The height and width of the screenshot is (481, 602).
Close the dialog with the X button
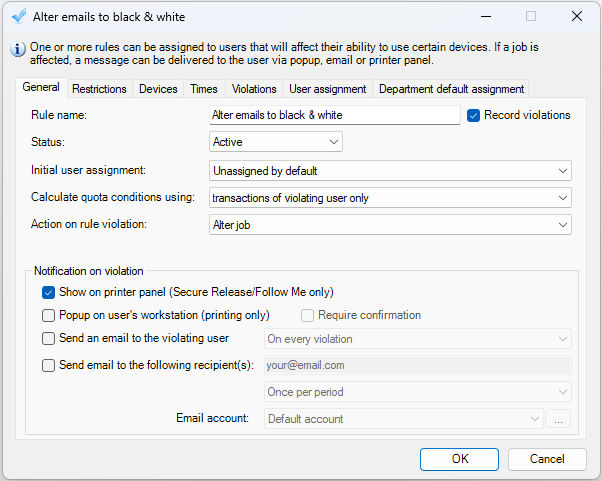click(x=577, y=17)
